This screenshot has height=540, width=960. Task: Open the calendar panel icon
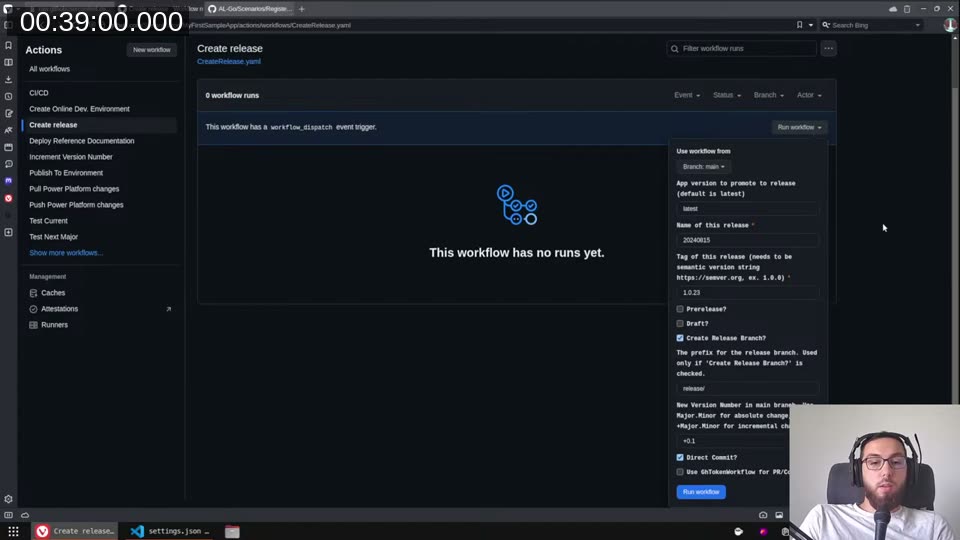tap(9, 148)
